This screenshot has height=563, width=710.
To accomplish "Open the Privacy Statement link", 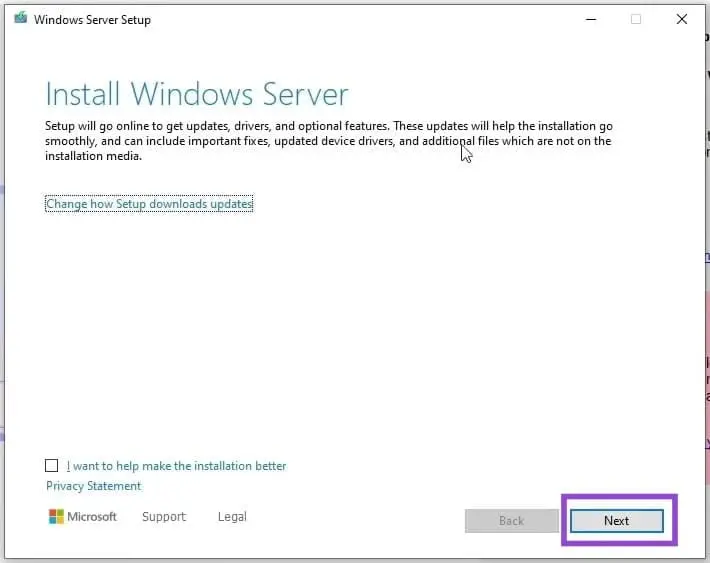I will (x=93, y=486).
